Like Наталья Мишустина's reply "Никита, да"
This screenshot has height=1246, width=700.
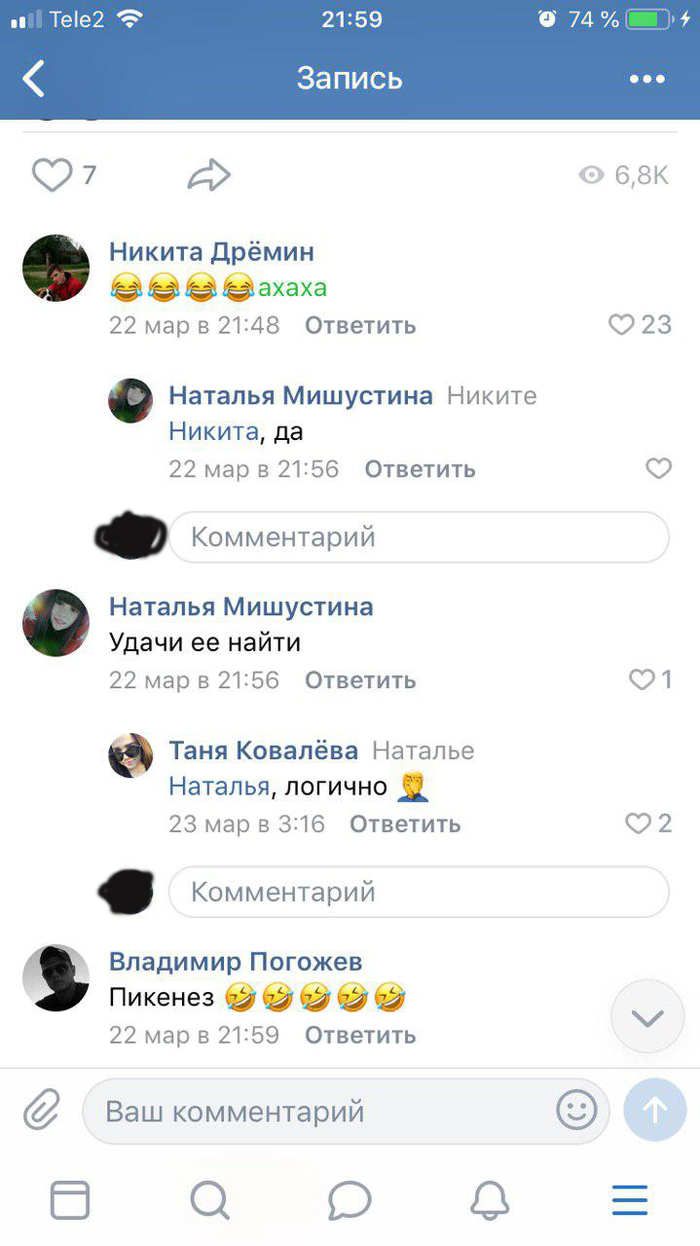coord(658,468)
